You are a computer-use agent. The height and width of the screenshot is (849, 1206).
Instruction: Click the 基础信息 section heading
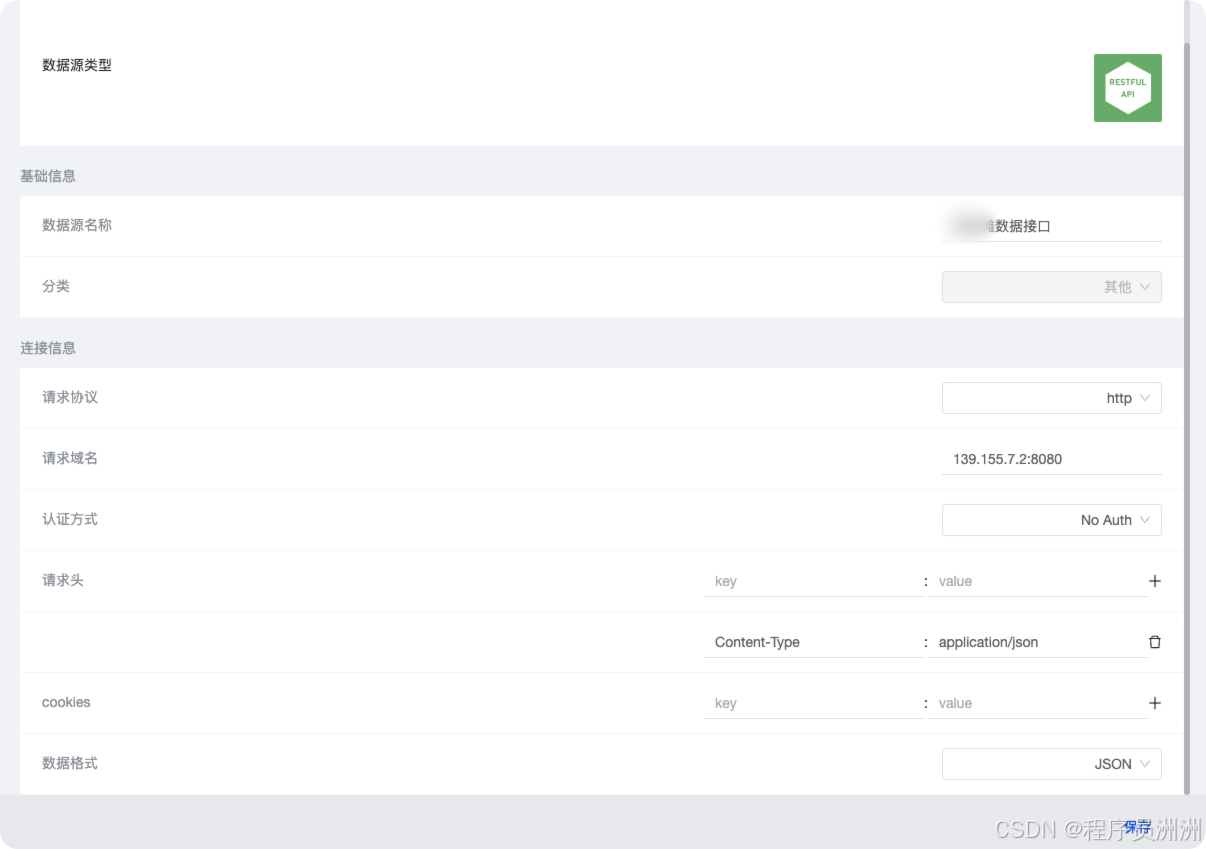click(48, 176)
